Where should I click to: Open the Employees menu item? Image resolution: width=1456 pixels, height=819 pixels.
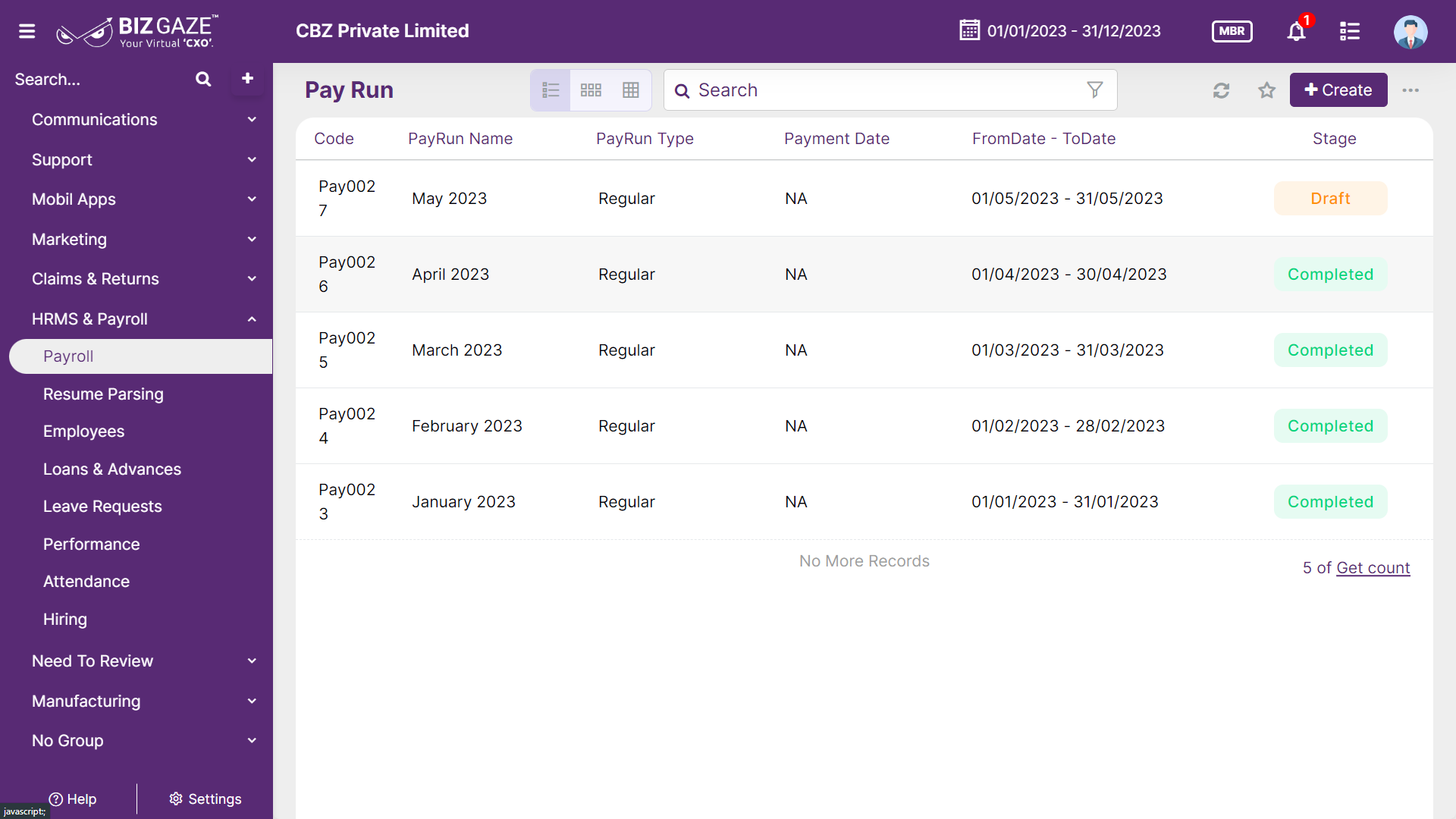(x=83, y=431)
